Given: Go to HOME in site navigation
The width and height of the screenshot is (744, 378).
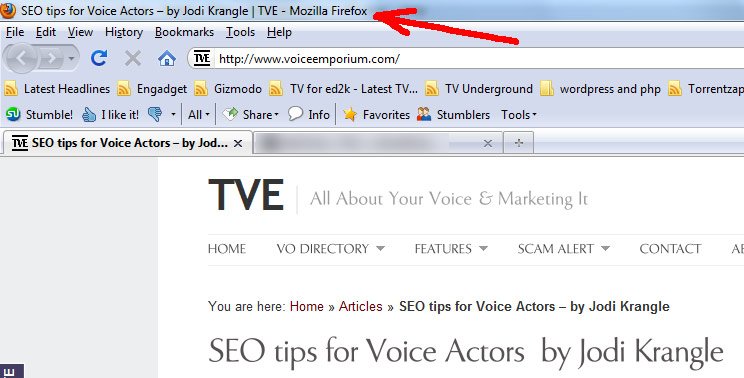Looking at the screenshot, I should tap(227, 249).
